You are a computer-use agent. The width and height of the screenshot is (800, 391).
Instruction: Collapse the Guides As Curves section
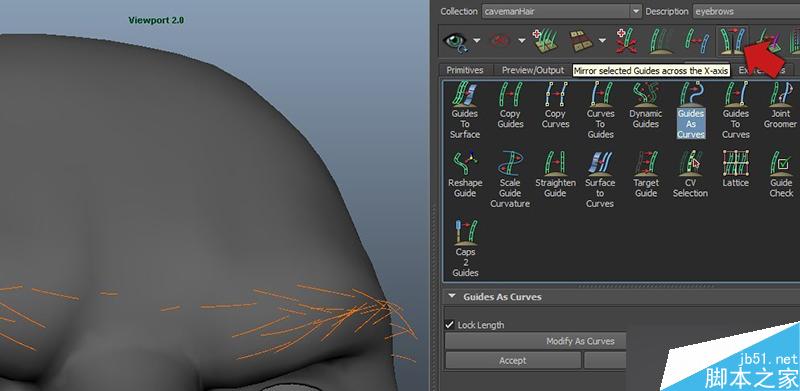[452, 297]
